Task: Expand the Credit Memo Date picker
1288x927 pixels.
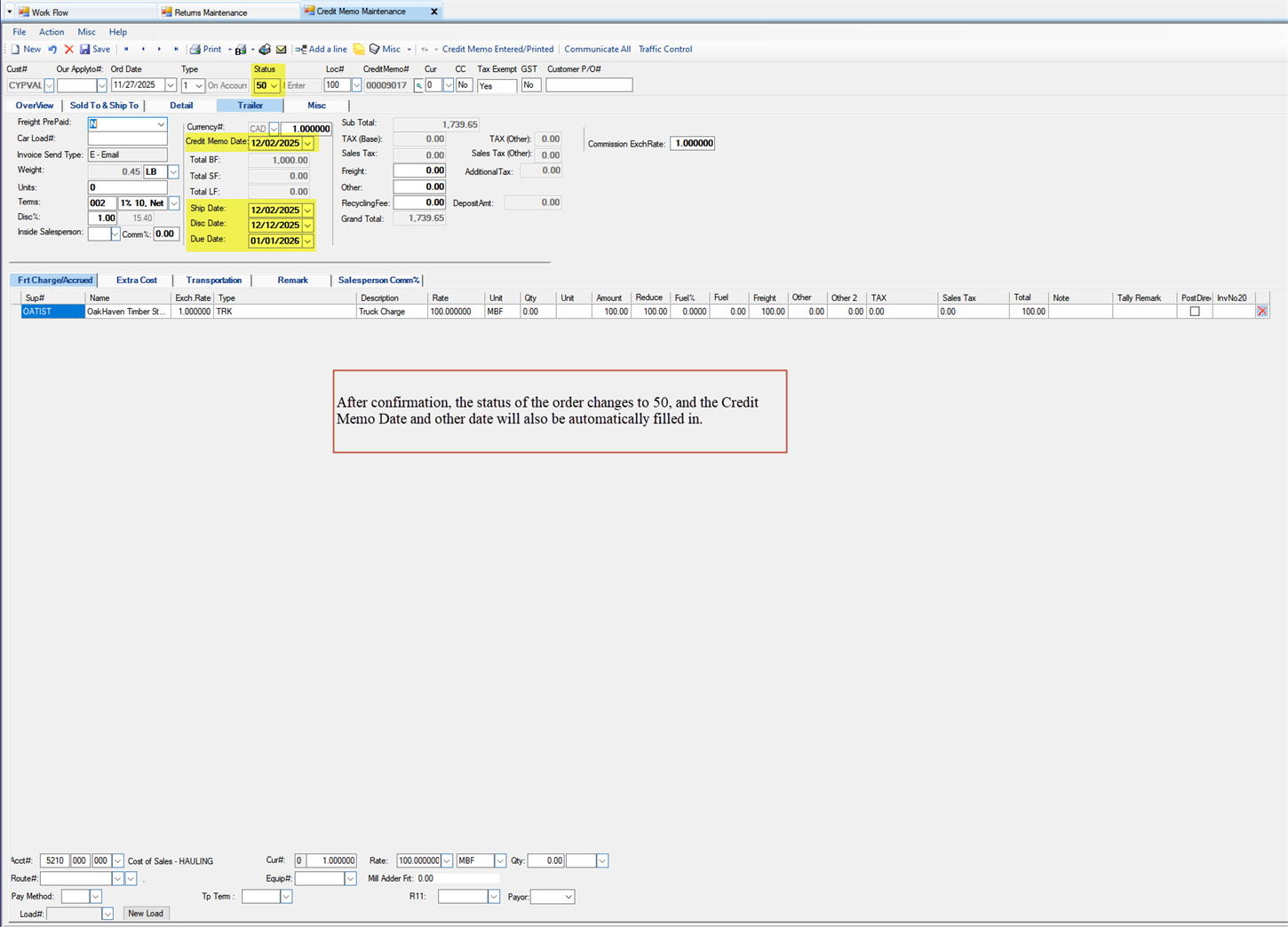Action: 307,143
